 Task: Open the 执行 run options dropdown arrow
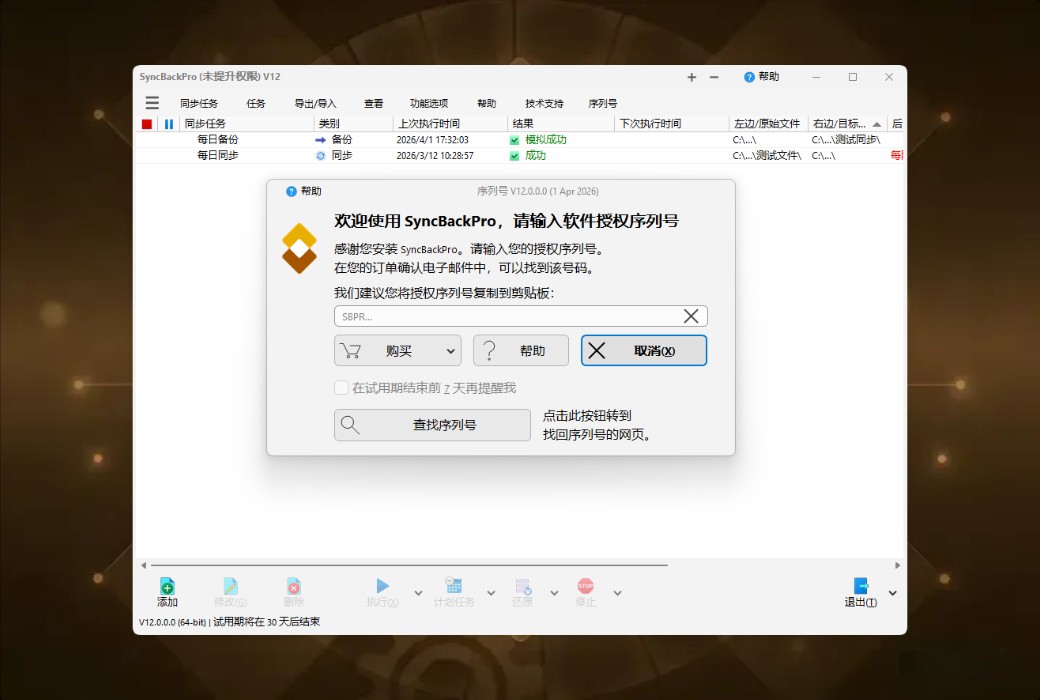pos(417,593)
